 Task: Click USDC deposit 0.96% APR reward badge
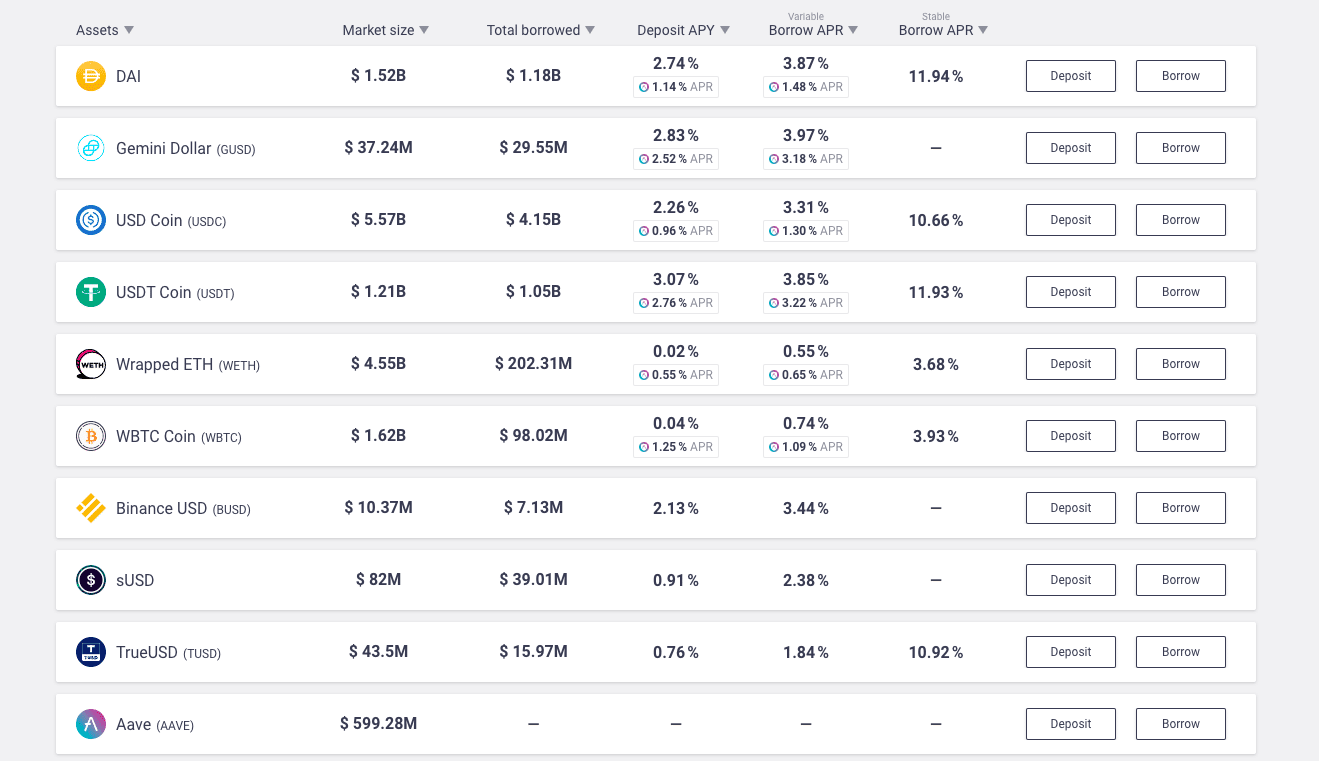point(676,231)
